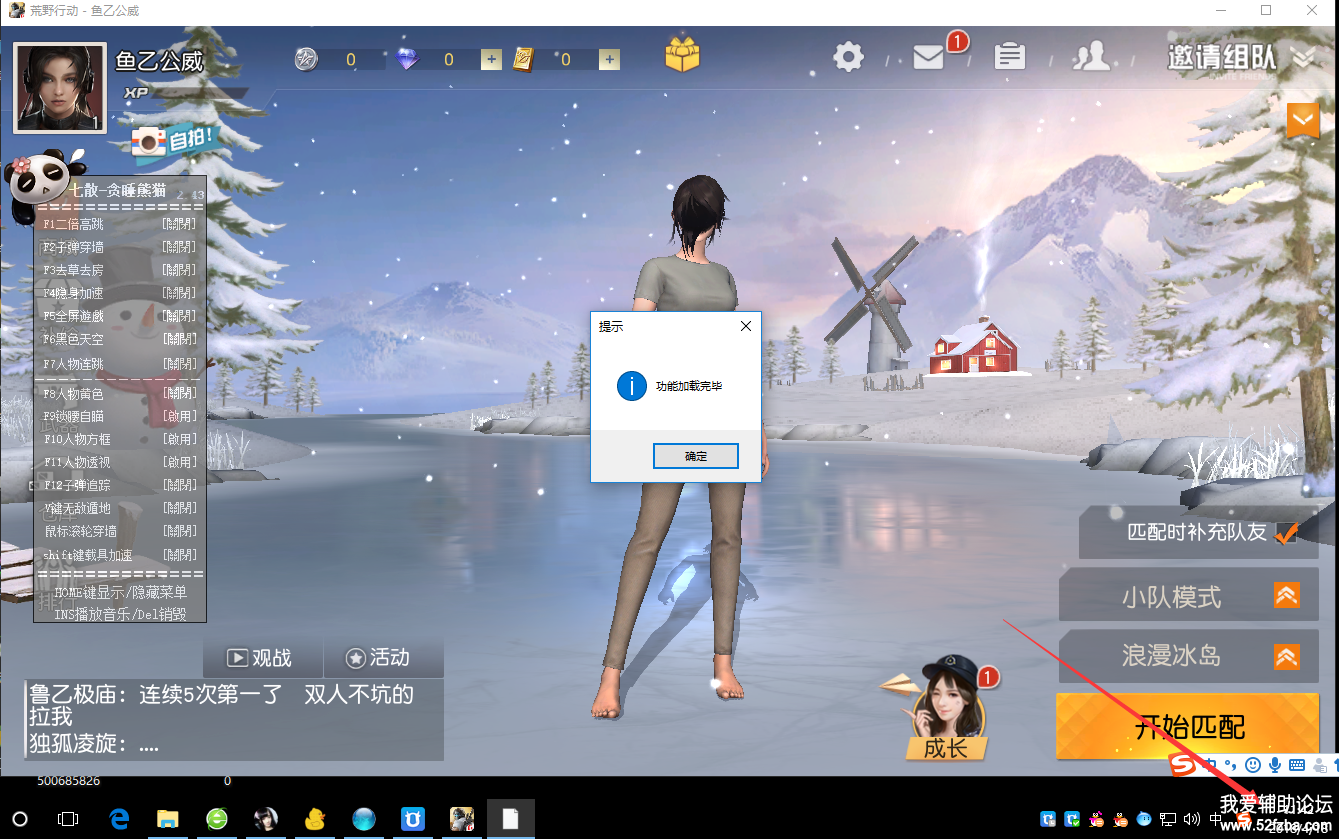
Task: Toggle 匹配时补充队友 checkbox
Action: click(1286, 532)
